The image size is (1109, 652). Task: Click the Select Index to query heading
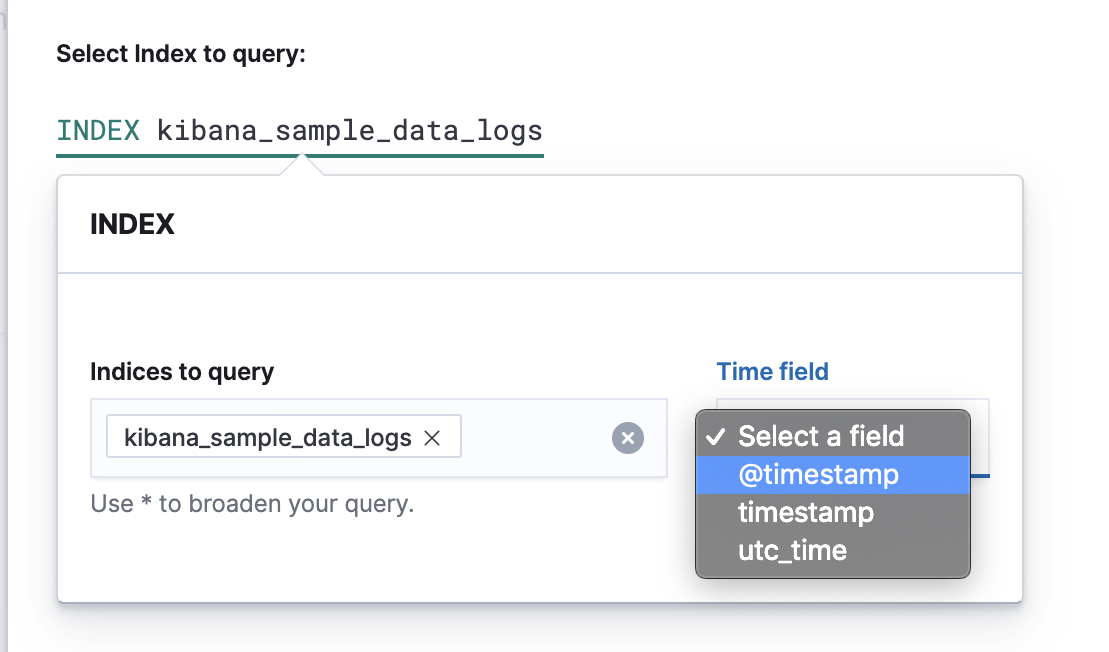pyautogui.click(x=181, y=53)
